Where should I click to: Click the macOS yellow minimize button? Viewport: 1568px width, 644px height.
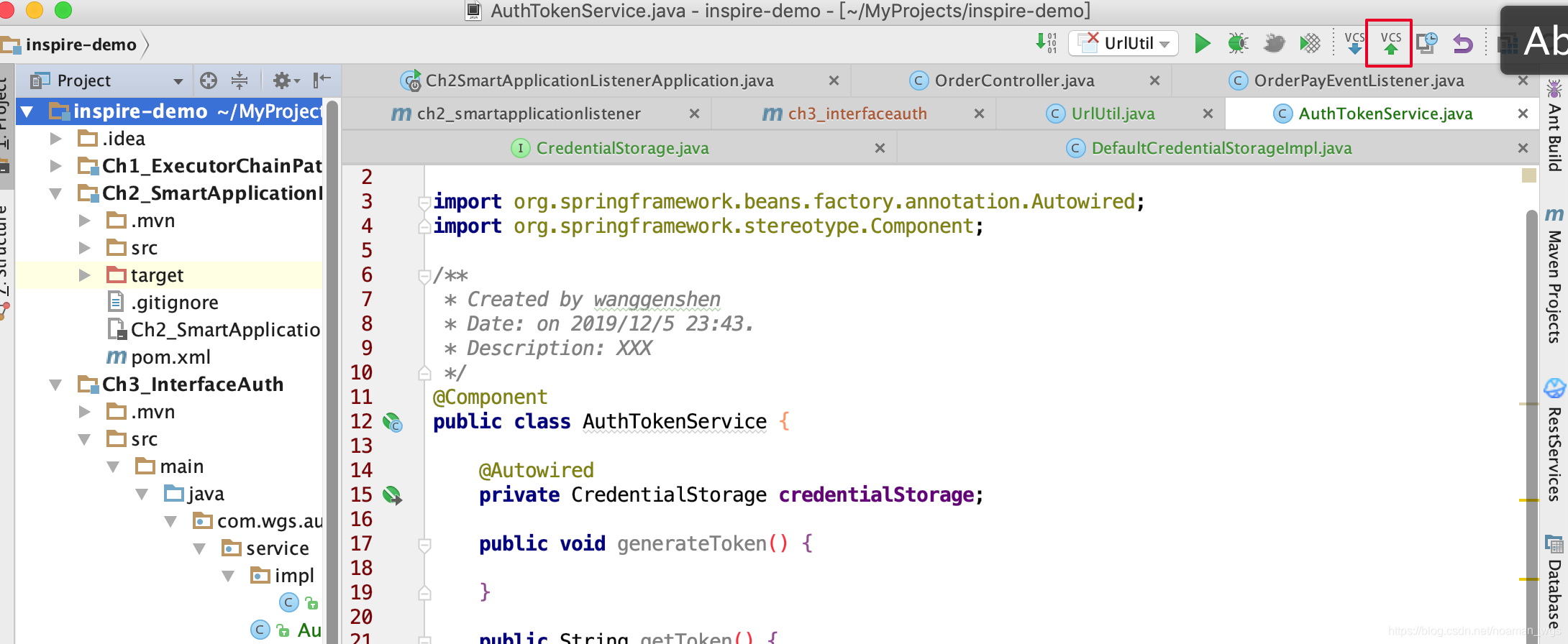click(x=35, y=10)
